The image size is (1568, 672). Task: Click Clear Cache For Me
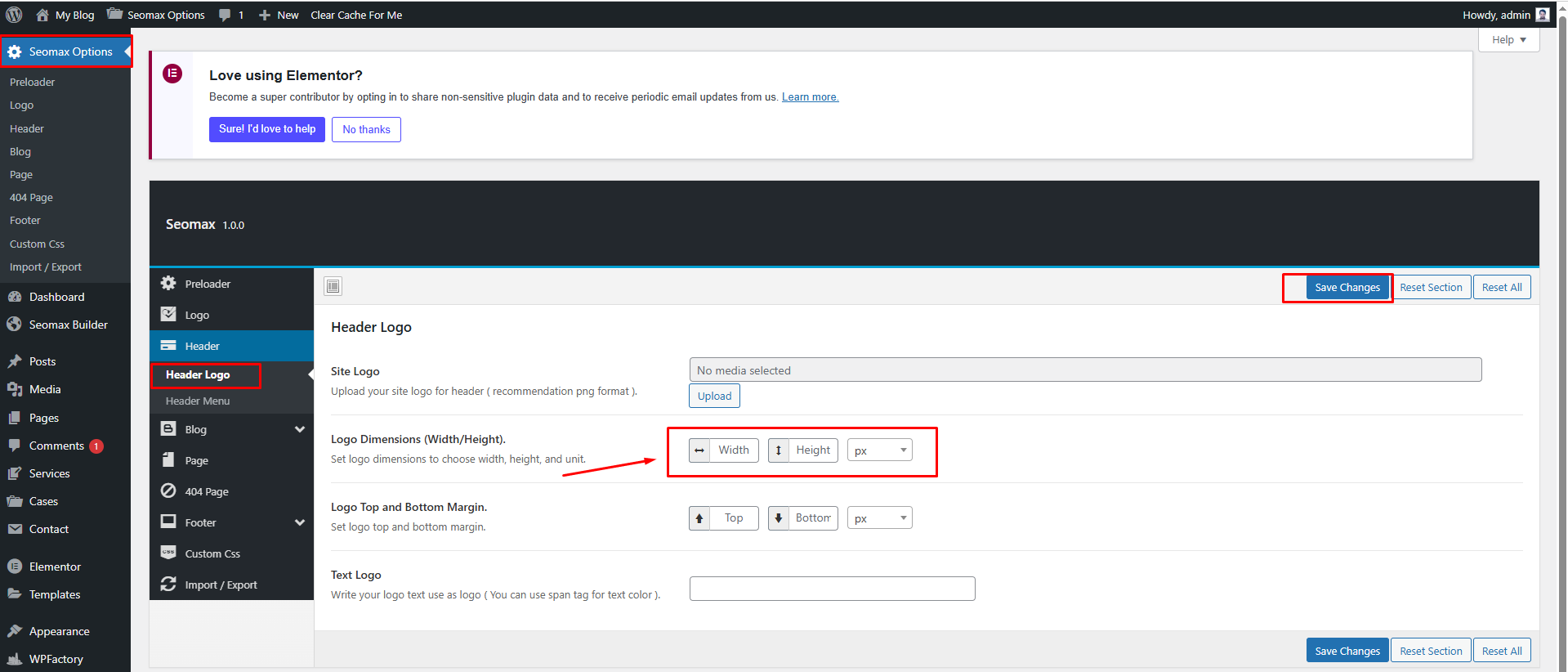click(x=356, y=15)
